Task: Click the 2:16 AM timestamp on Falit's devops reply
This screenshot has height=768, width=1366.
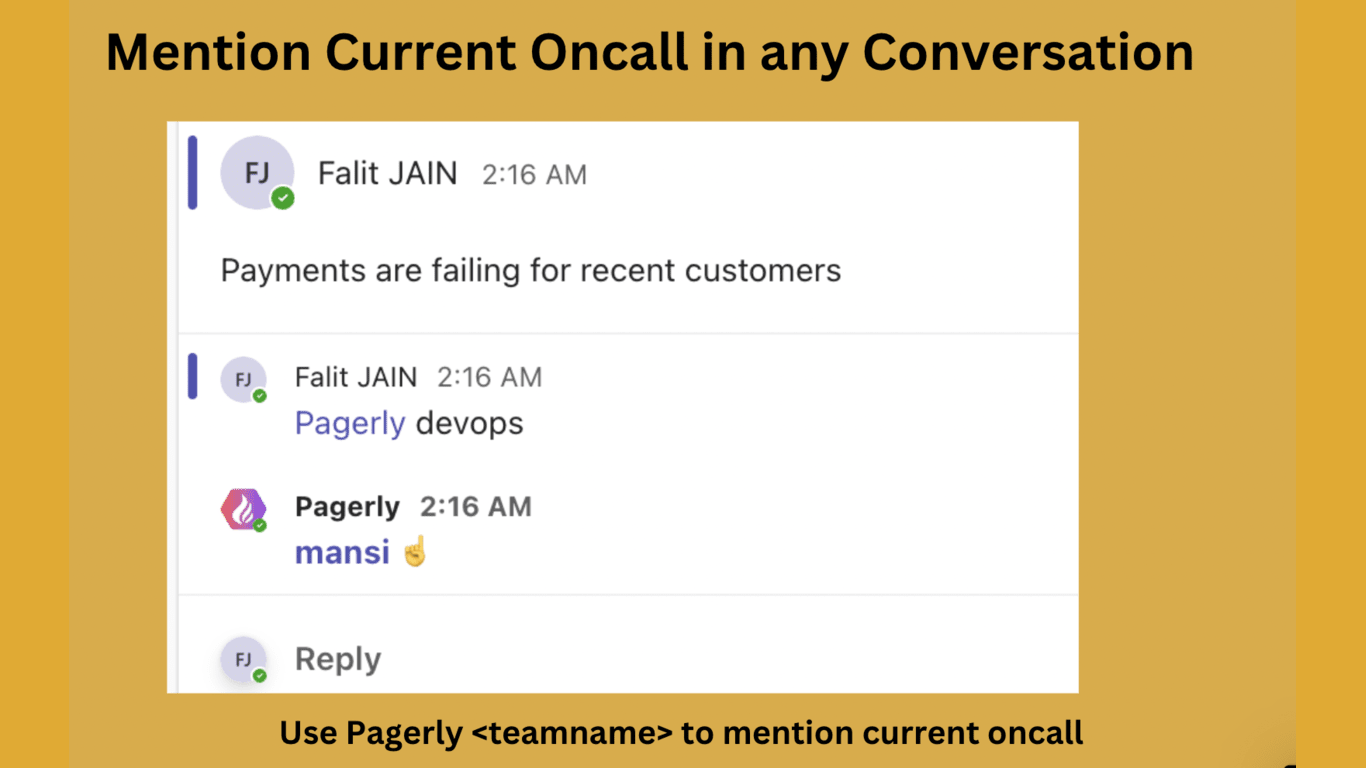Action: [489, 377]
